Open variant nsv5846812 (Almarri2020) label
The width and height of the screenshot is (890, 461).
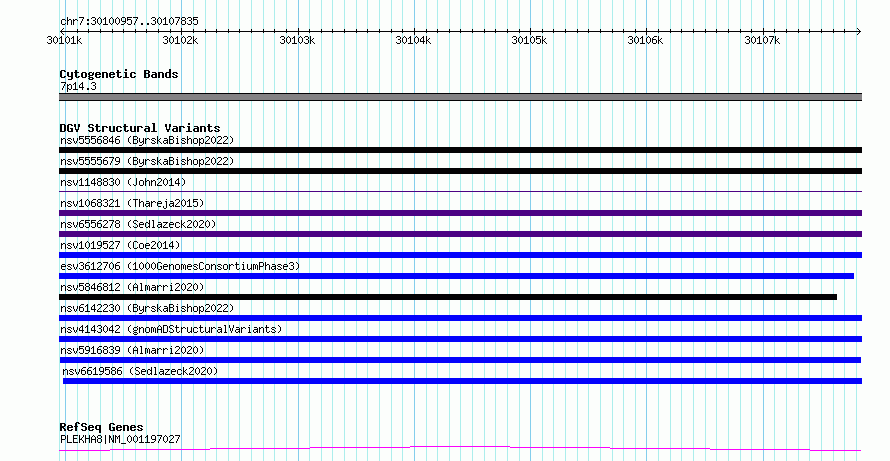tap(132, 287)
